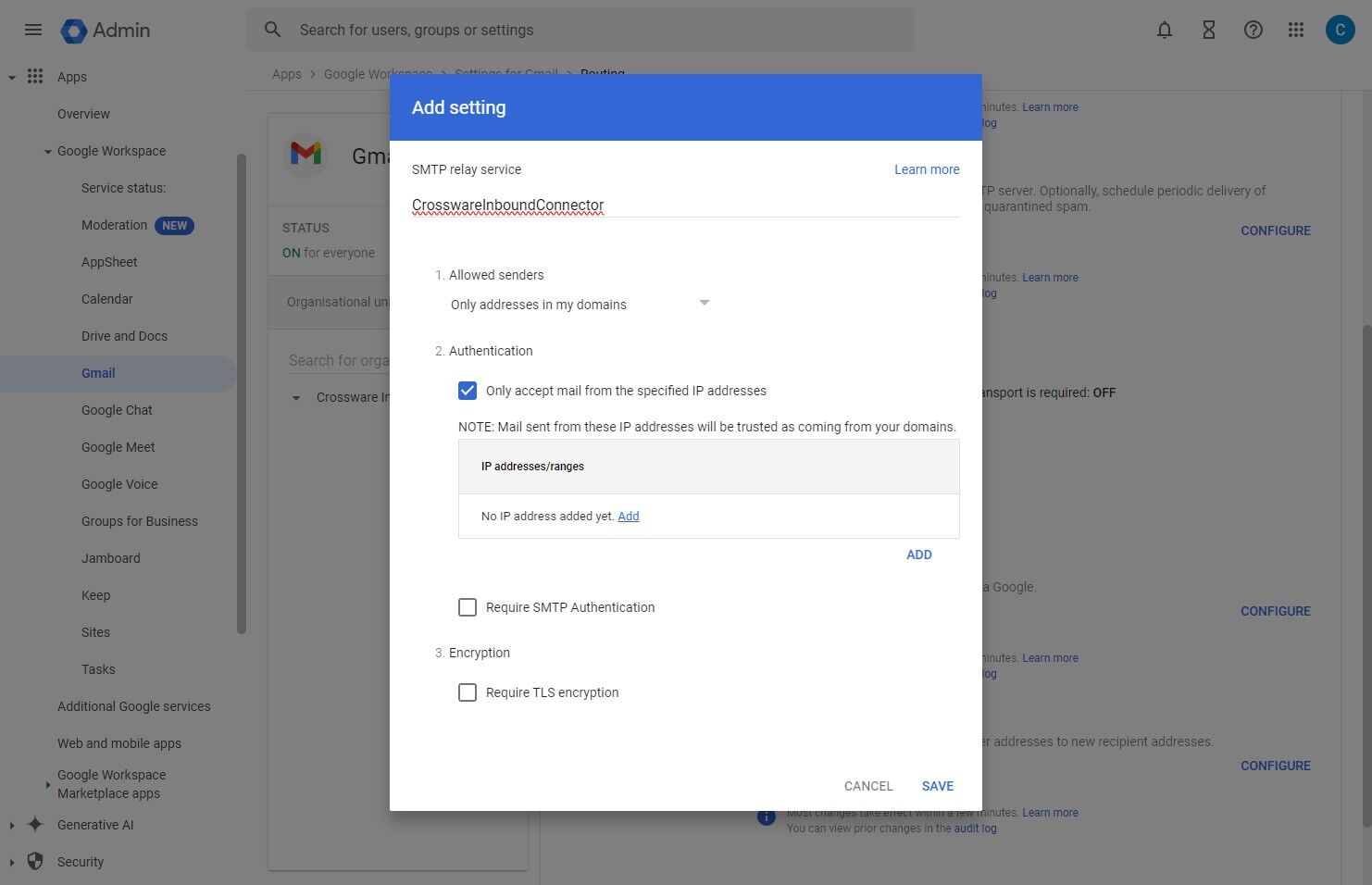Open Additional Google services
The height and width of the screenshot is (885, 1372).
coord(134,706)
